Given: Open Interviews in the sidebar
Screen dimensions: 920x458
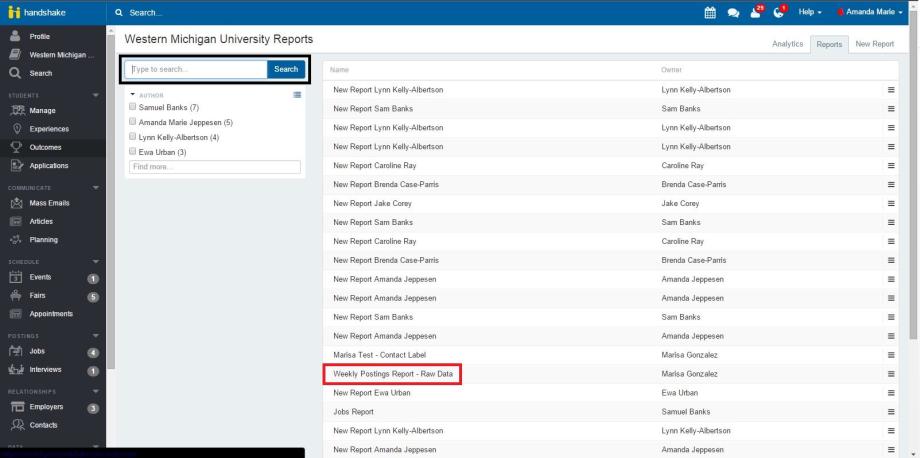Looking at the screenshot, I should point(45,369).
